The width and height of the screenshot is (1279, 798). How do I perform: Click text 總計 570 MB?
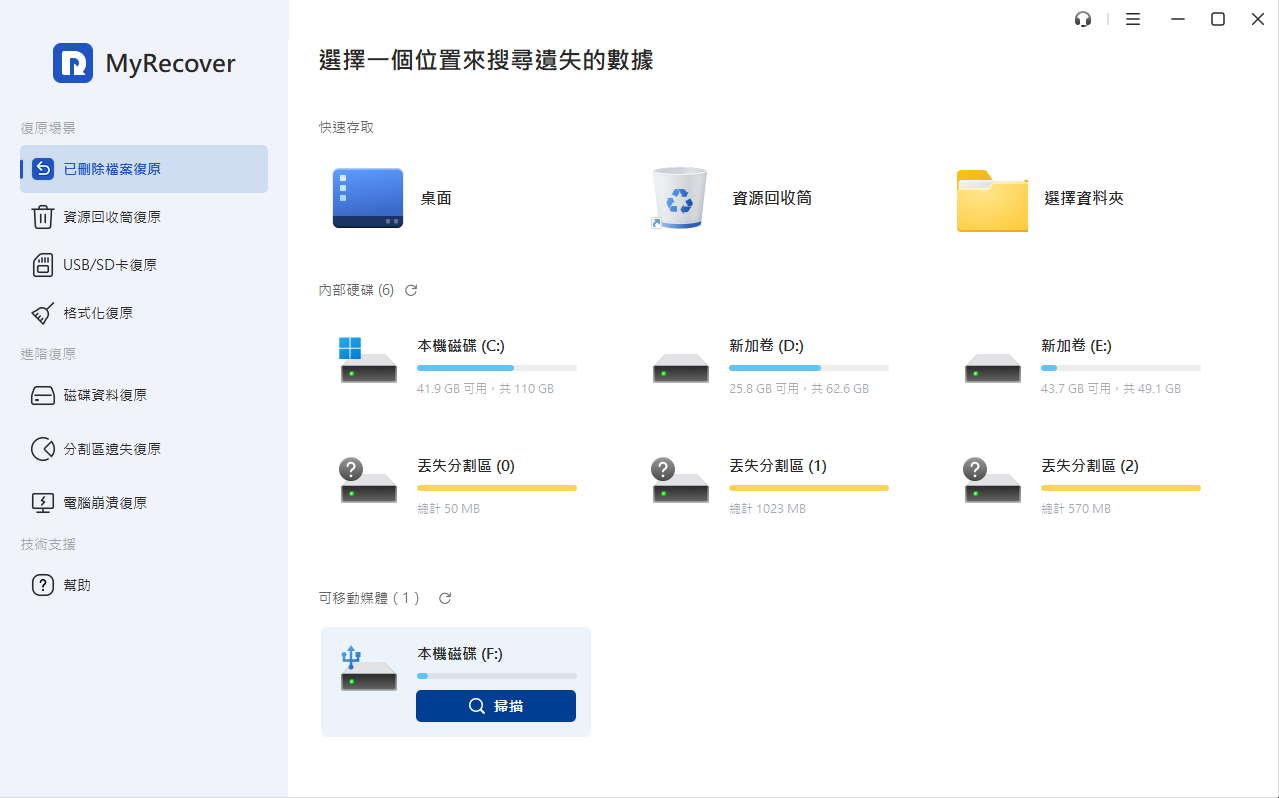tap(1076, 509)
